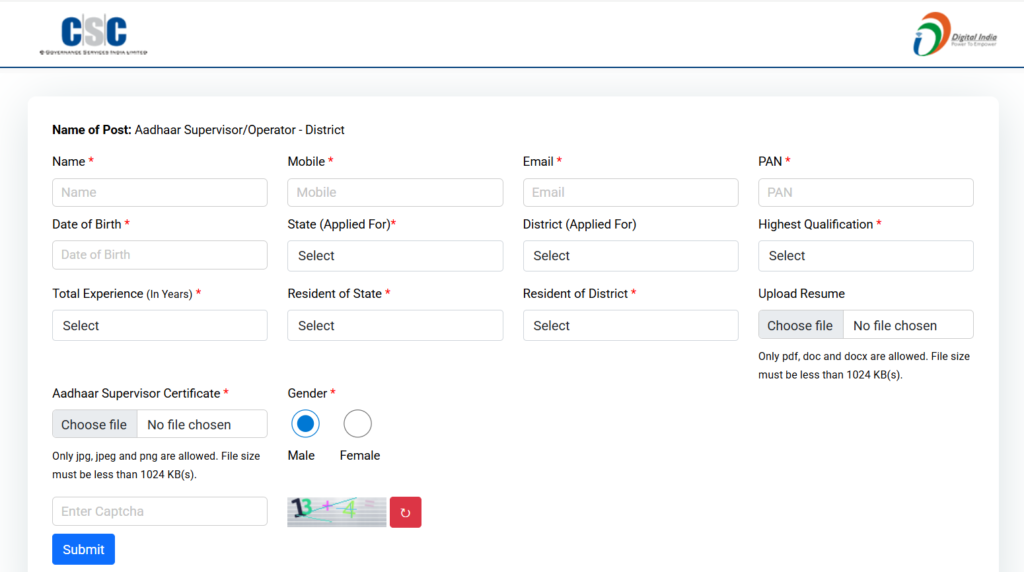Click the Email text box
Image resolution: width=1024 pixels, height=572 pixels.
pos(630,192)
